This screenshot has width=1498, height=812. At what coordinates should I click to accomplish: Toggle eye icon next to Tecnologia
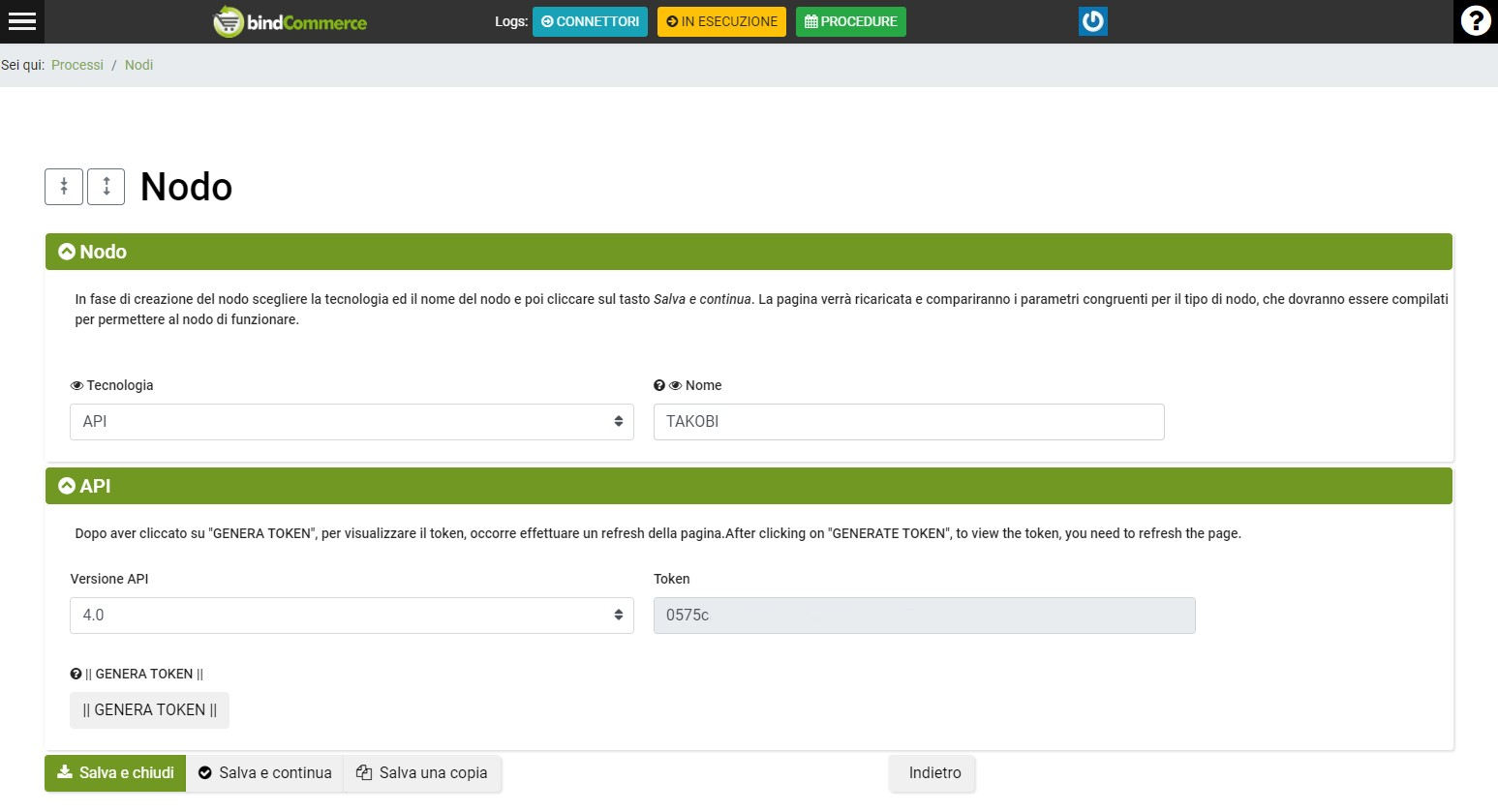[x=76, y=385]
